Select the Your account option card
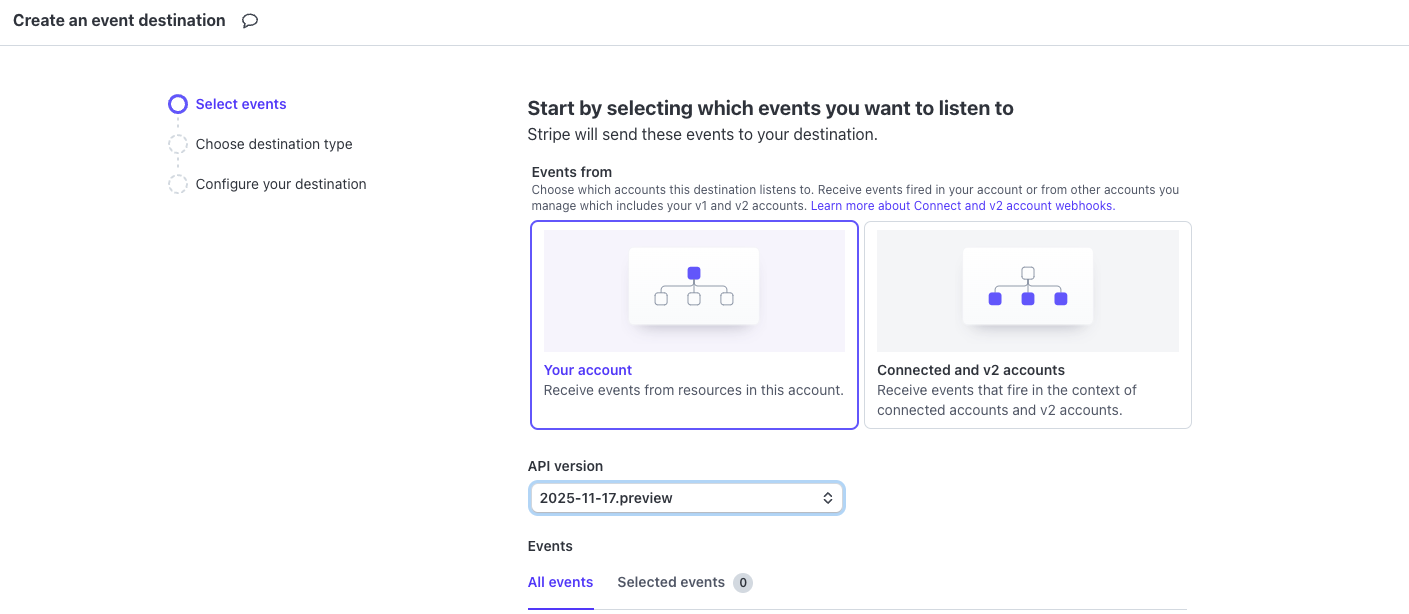 [x=693, y=325]
